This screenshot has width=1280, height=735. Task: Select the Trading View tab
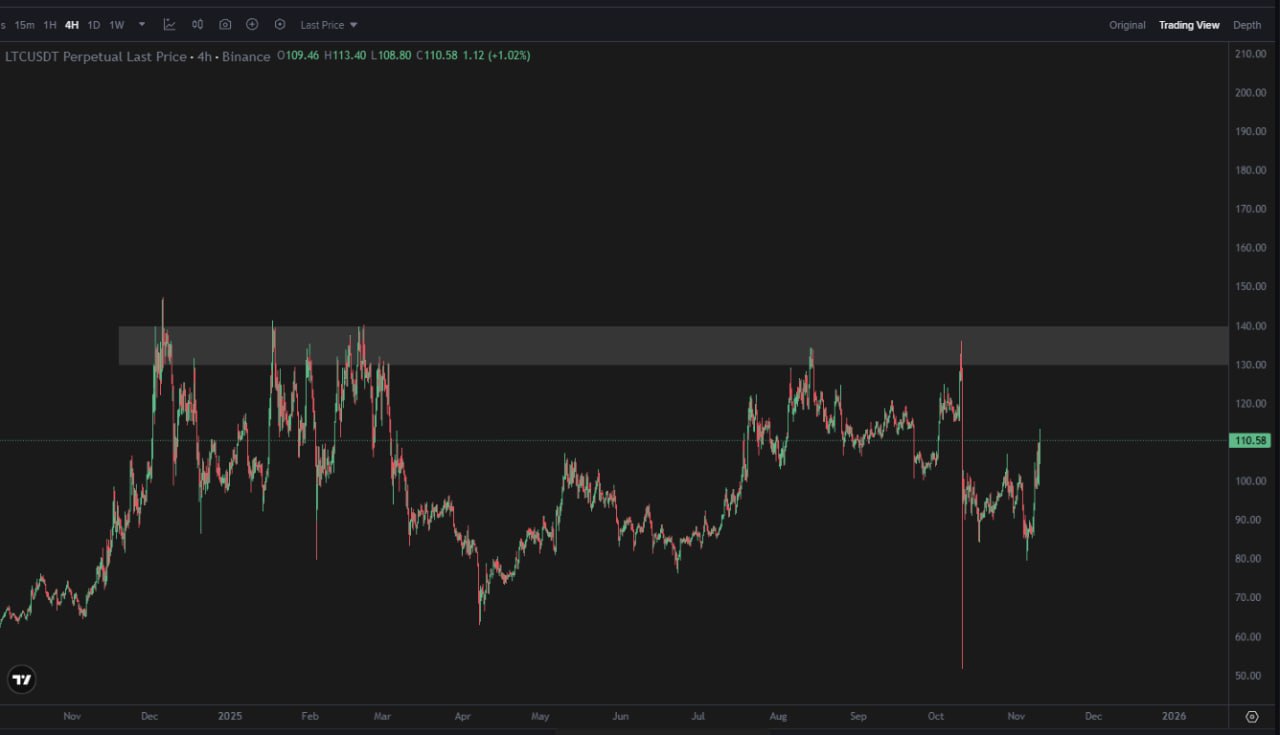click(x=1189, y=25)
